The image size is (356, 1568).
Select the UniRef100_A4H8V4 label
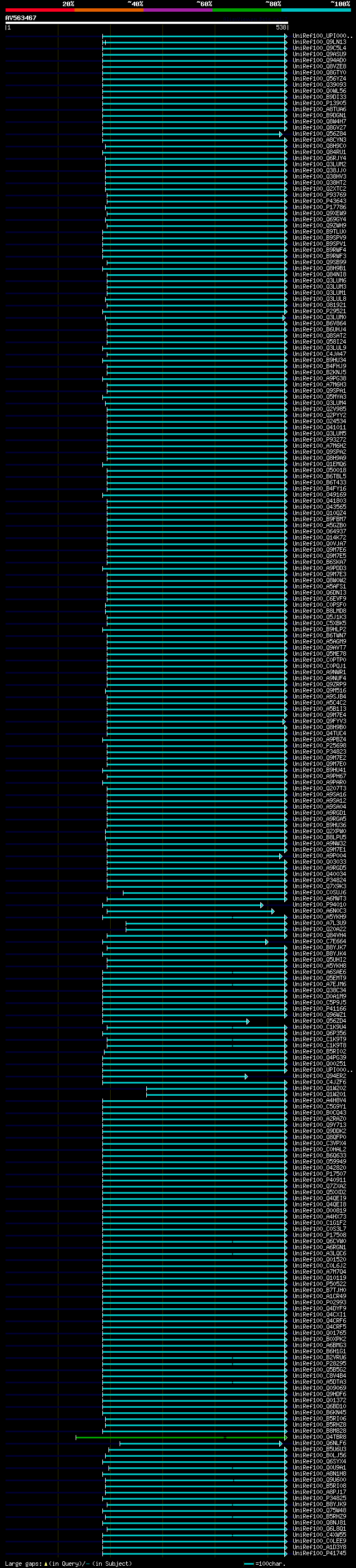[319, 1101]
